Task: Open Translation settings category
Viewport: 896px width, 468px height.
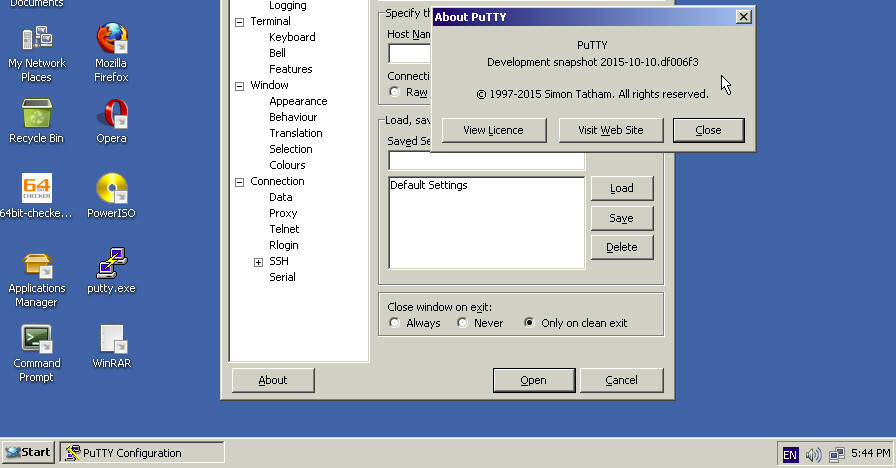Action: [295, 133]
